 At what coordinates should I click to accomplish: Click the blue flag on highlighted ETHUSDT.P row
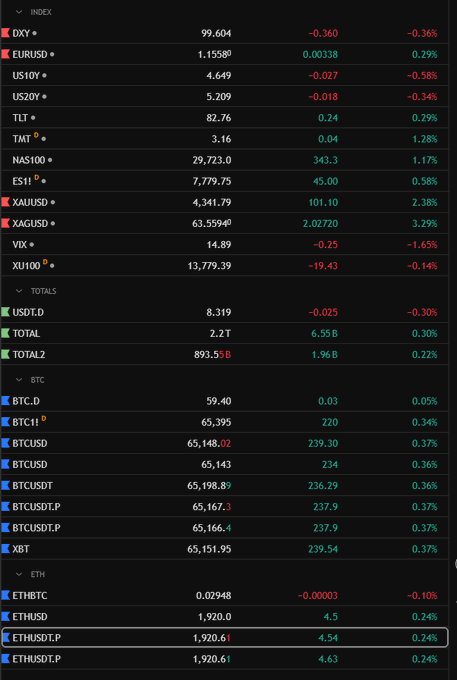pos(6,638)
